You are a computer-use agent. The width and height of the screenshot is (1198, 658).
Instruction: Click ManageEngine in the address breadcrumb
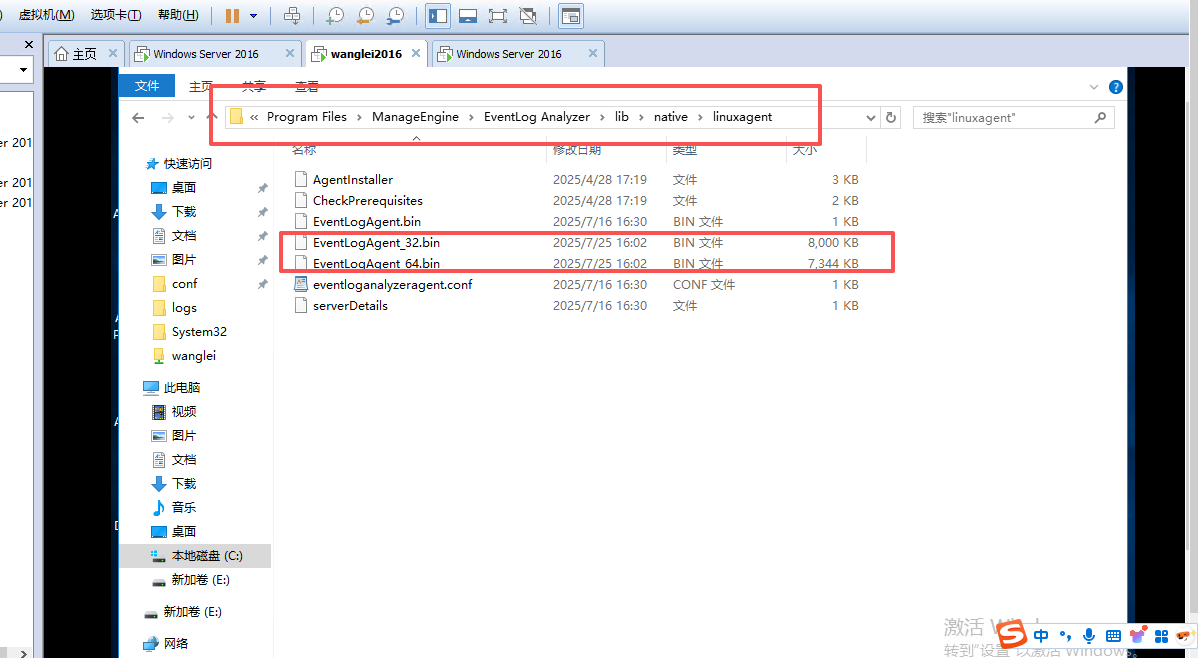click(415, 117)
